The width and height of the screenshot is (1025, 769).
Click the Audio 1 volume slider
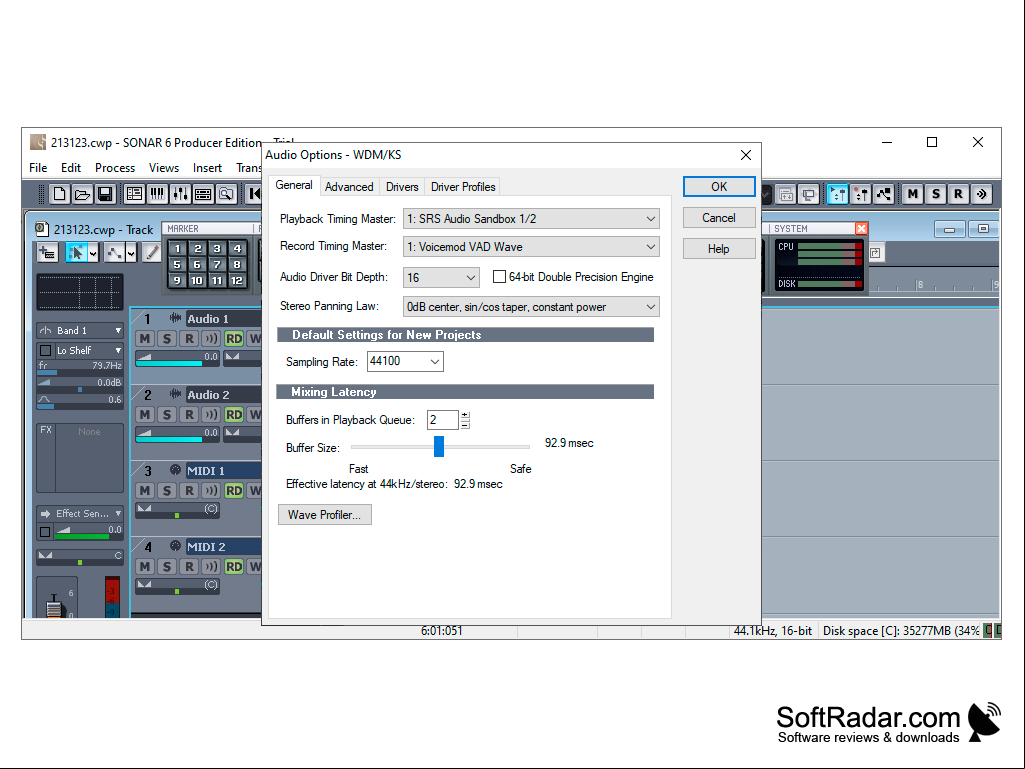(x=178, y=358)
